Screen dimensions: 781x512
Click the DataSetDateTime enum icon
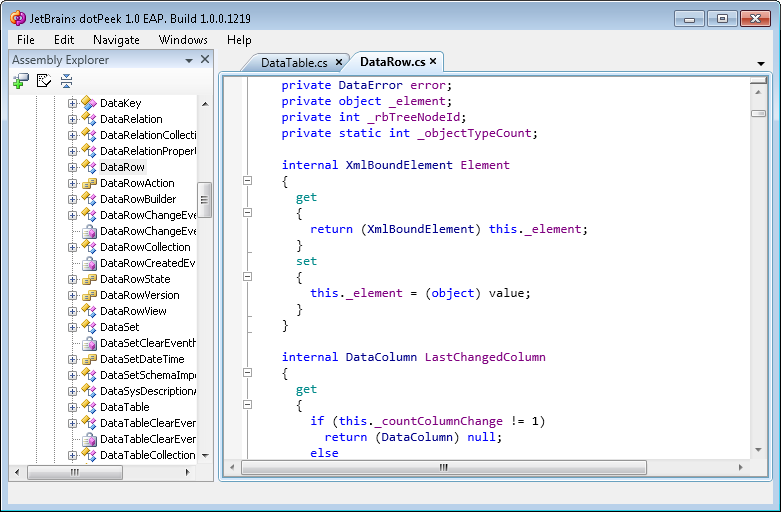pyautogui.click(x=89, y=359)
